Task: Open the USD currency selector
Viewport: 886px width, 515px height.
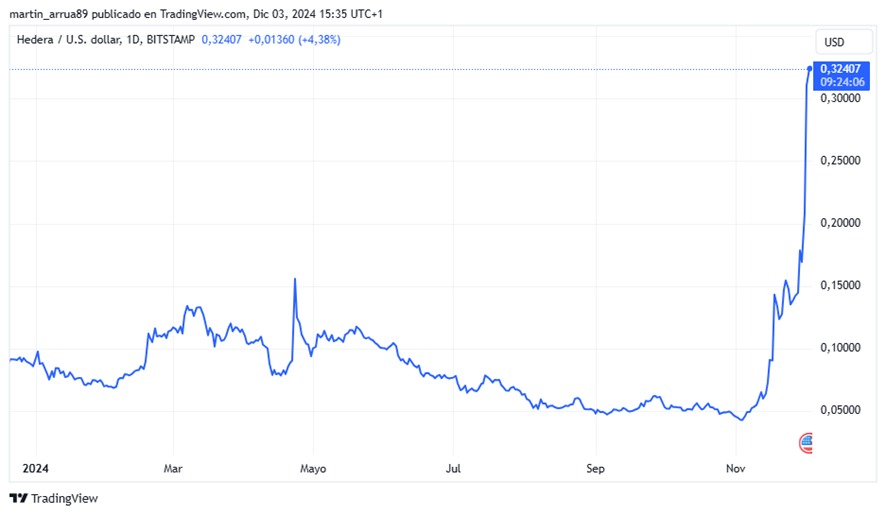Action: [x=834, y=42]
